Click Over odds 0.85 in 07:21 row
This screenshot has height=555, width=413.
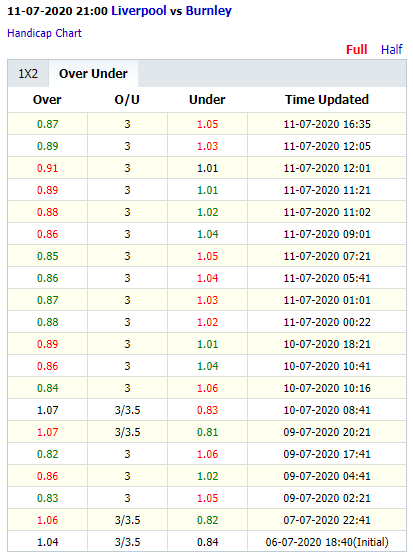(x=47, y=256)
